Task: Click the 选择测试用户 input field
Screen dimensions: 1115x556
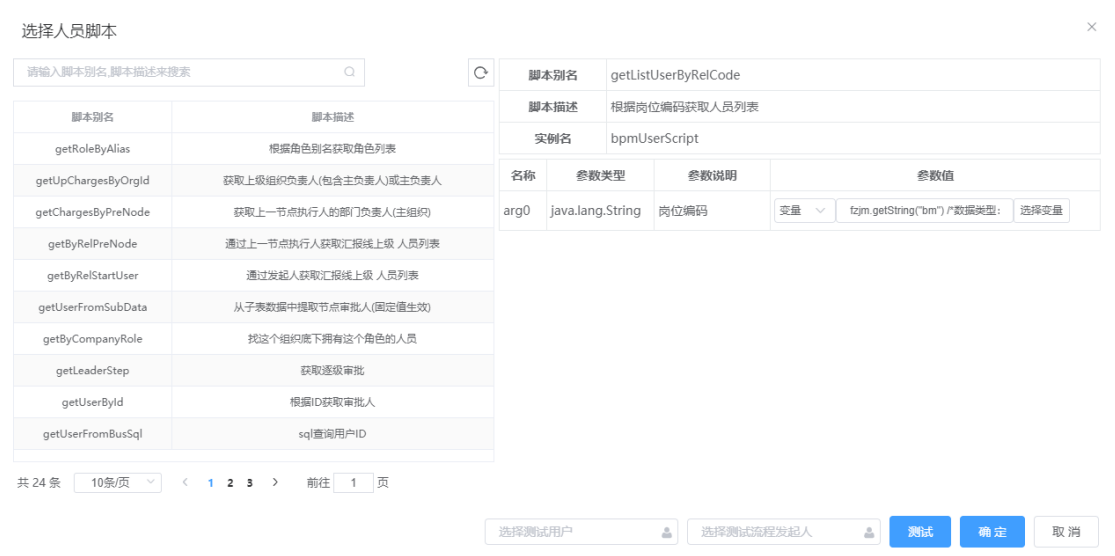Action: click(x=581, y=532)
